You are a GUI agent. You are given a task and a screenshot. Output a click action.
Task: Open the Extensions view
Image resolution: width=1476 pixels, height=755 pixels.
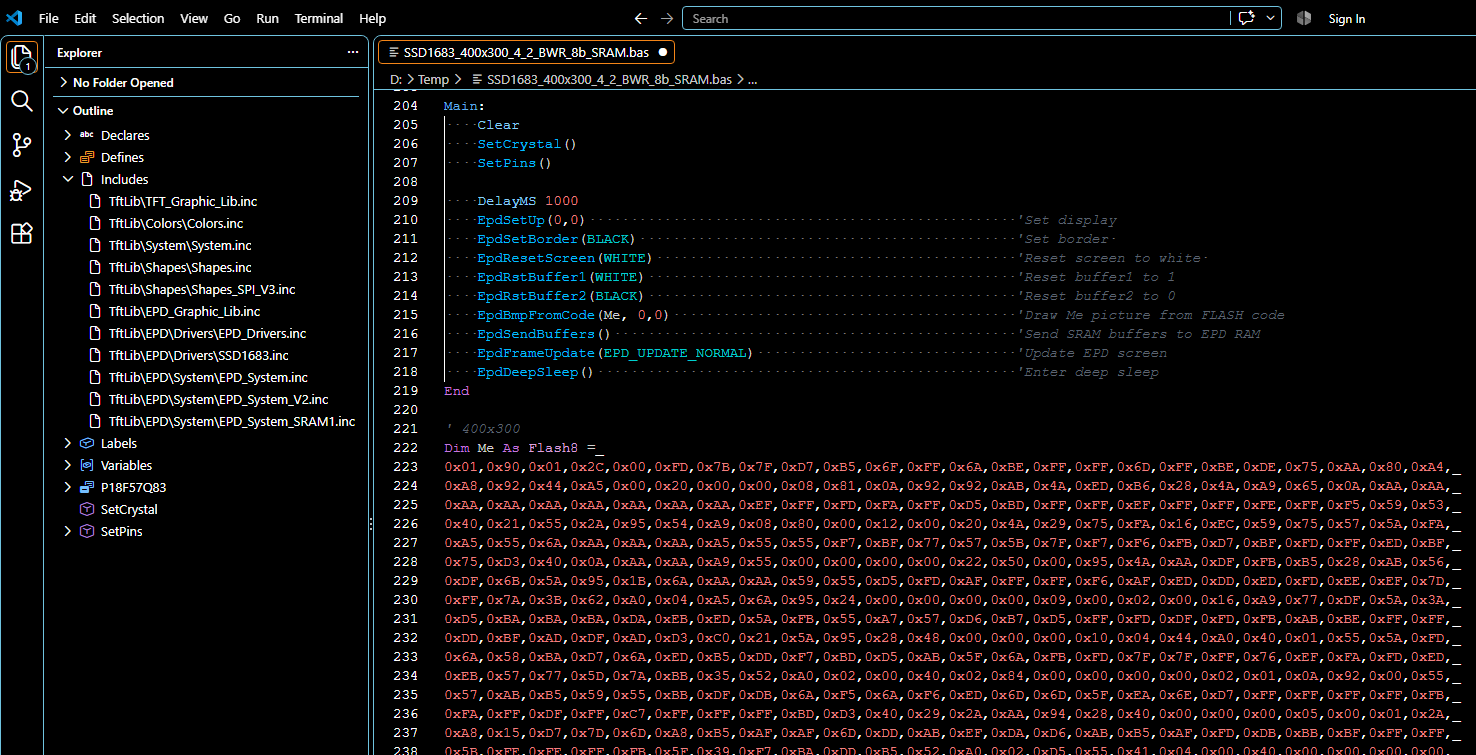22,234
